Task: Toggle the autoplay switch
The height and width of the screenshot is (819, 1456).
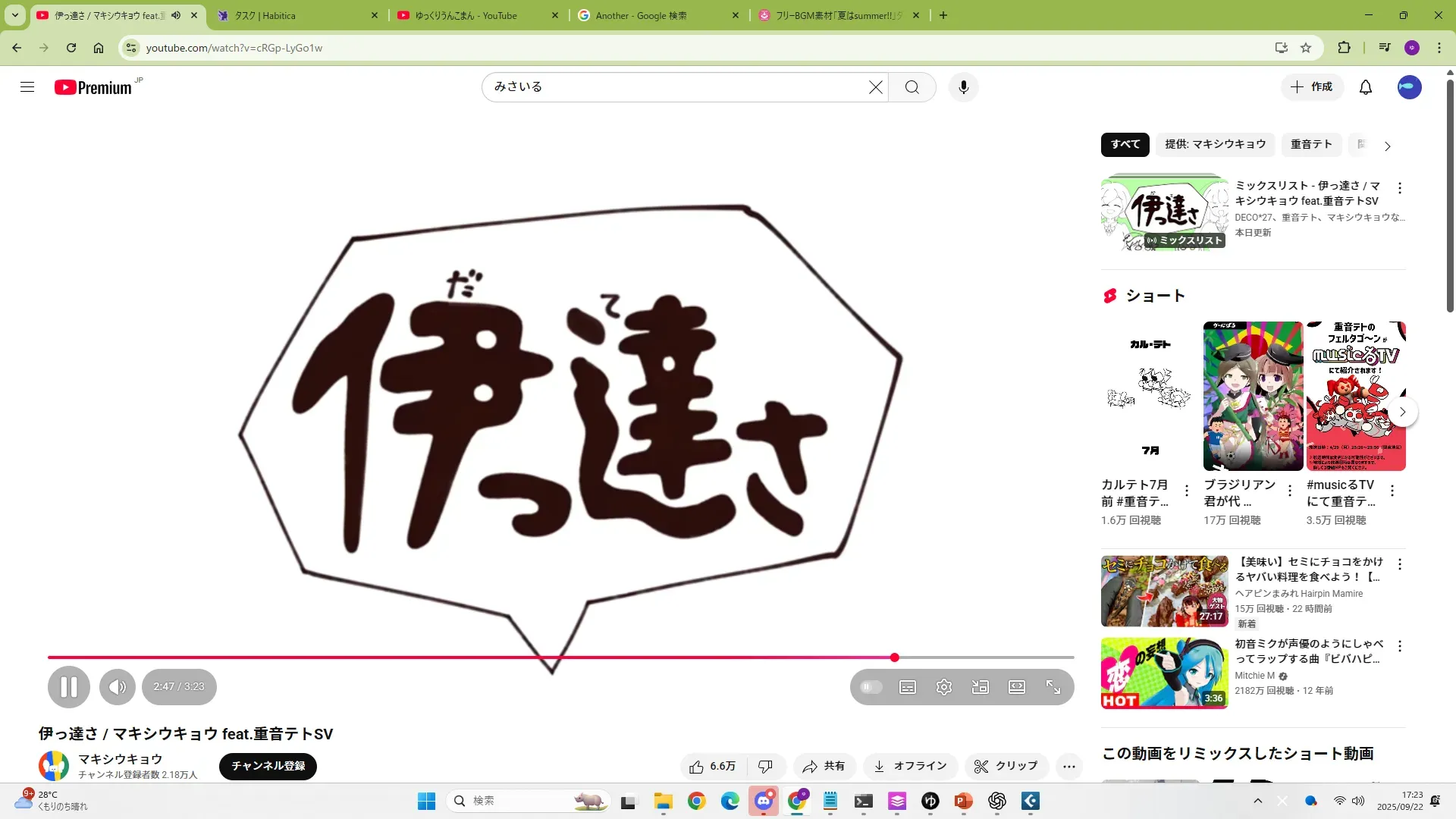Action: (x=871, y=687)
